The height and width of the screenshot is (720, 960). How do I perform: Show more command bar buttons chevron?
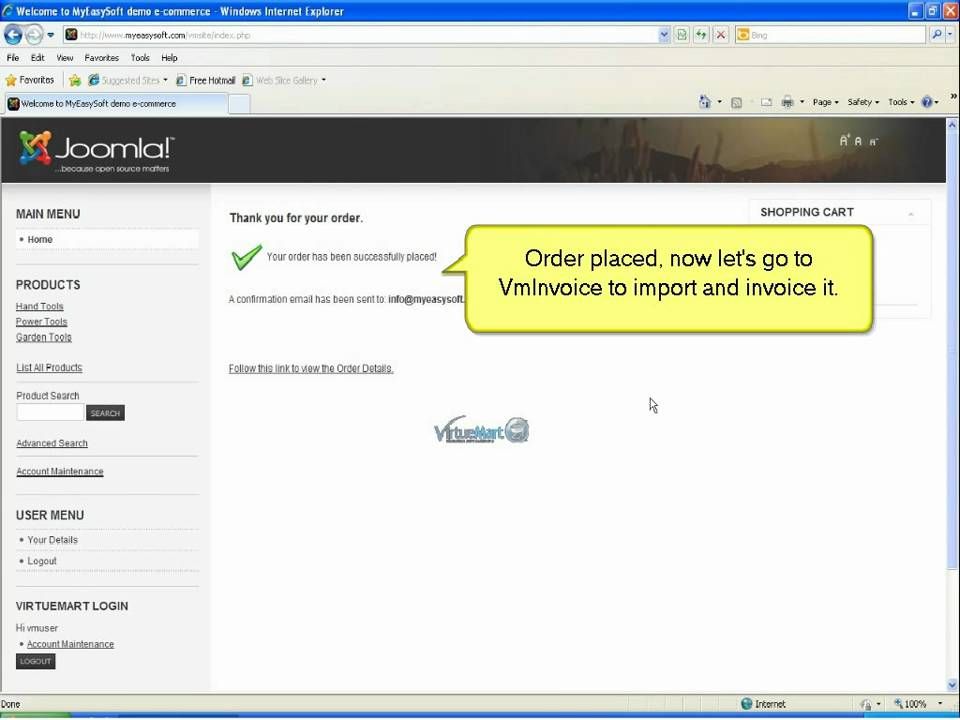click(x=953, y=97)
